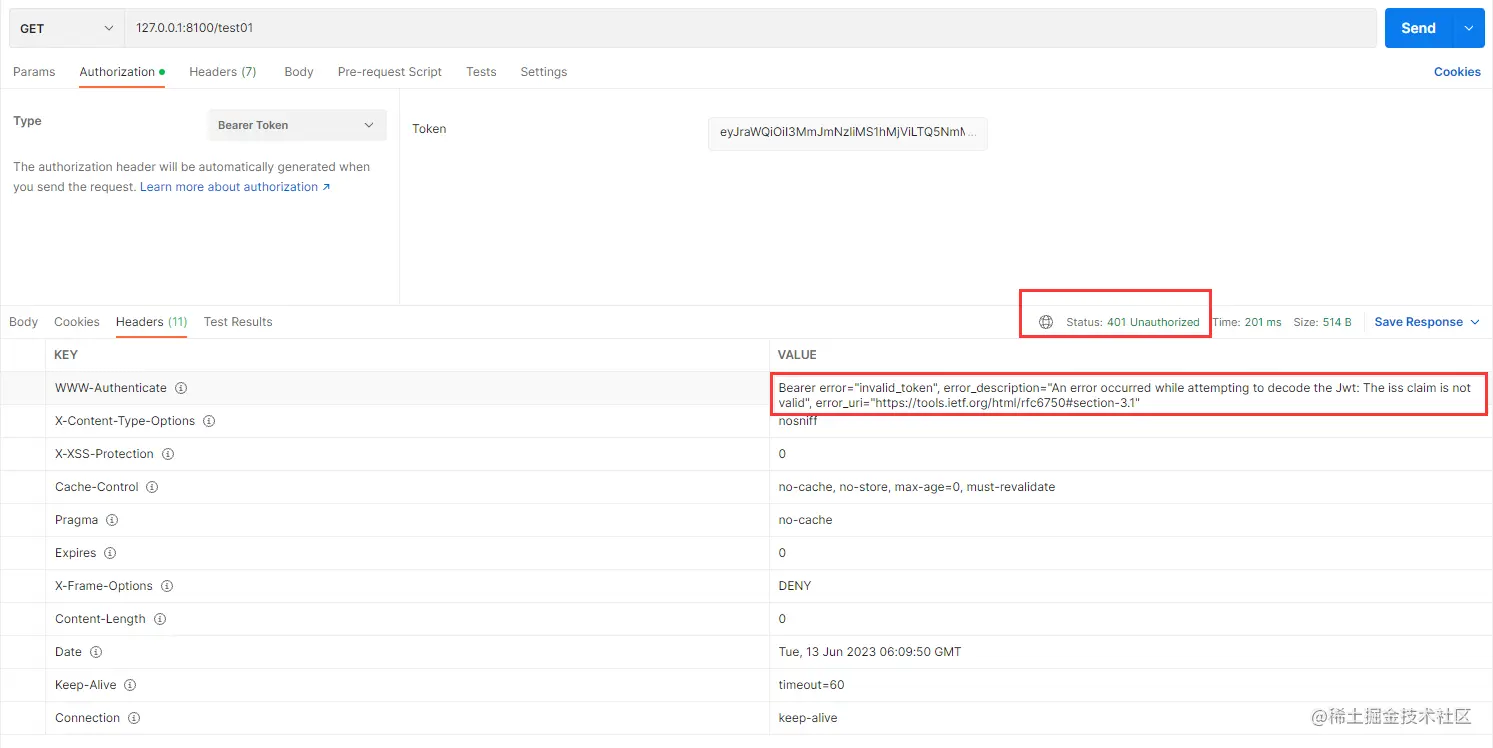Click info icon next to Keep-Alive
Image resolution: width=1493 pixels, height=748 pixels.
130,685
